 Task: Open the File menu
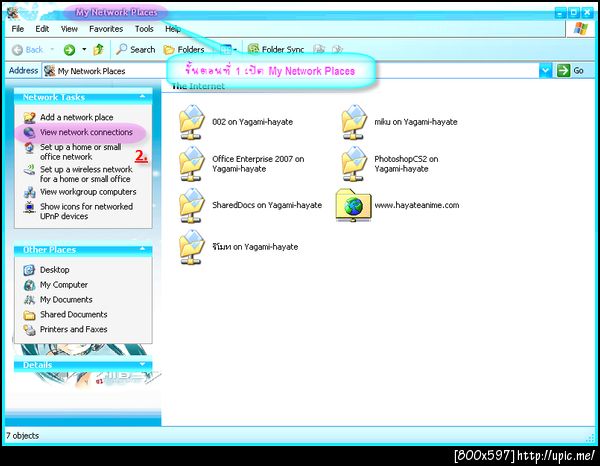tap(18, 29)
